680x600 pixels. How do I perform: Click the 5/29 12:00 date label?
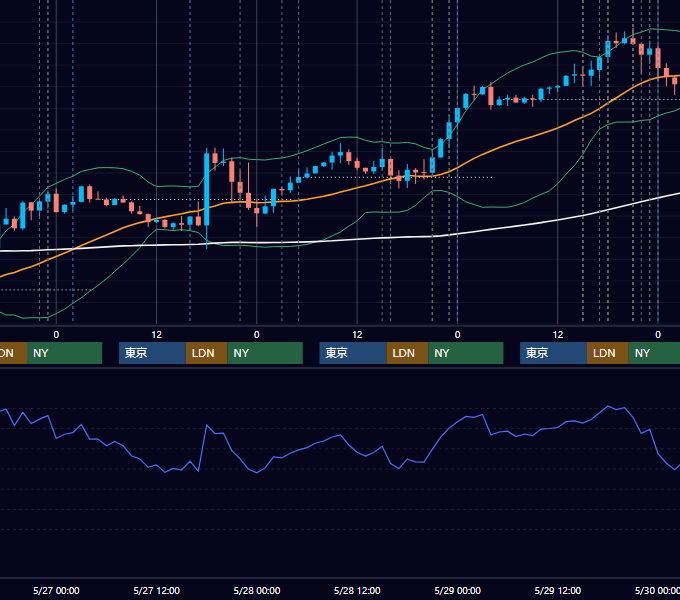(x=558, y=590)
